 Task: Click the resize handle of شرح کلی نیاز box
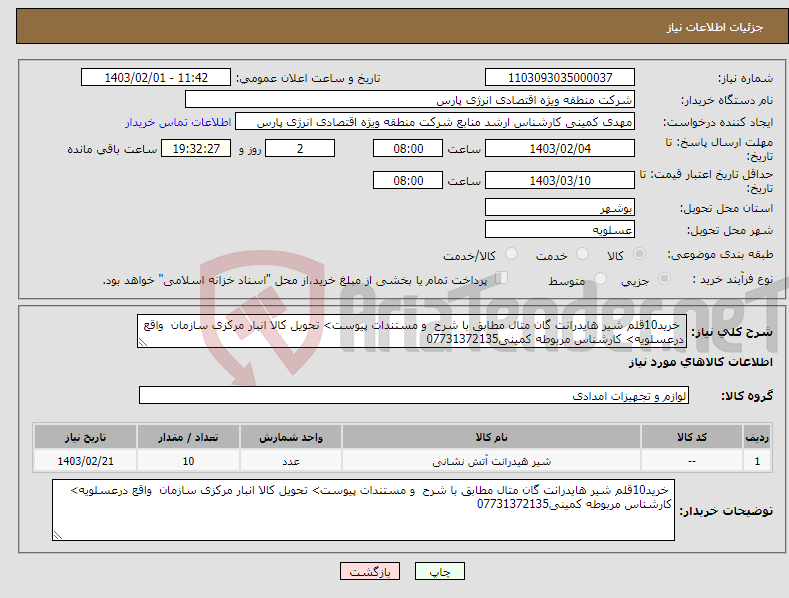click(x=142, y=342)
